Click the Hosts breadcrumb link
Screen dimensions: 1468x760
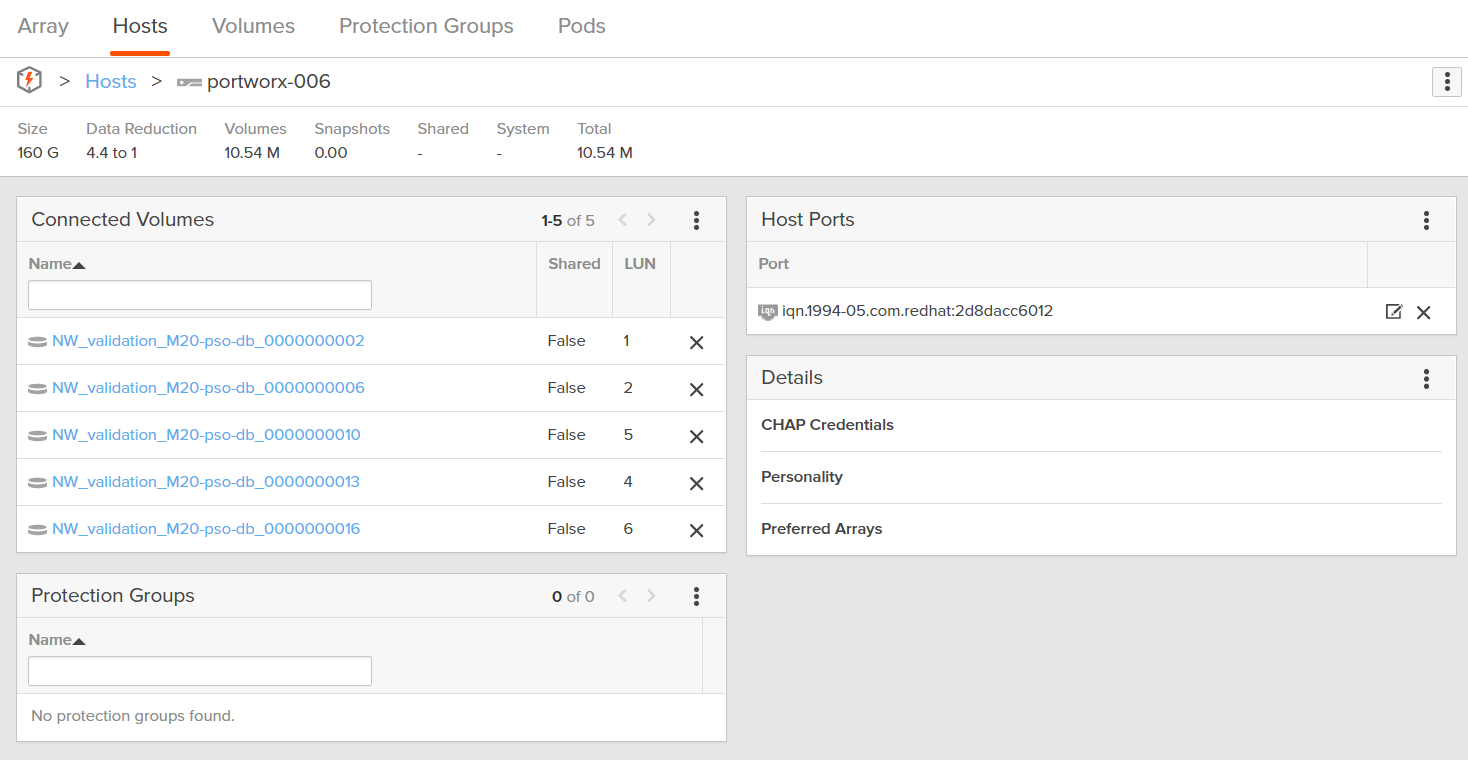point(110,82)
